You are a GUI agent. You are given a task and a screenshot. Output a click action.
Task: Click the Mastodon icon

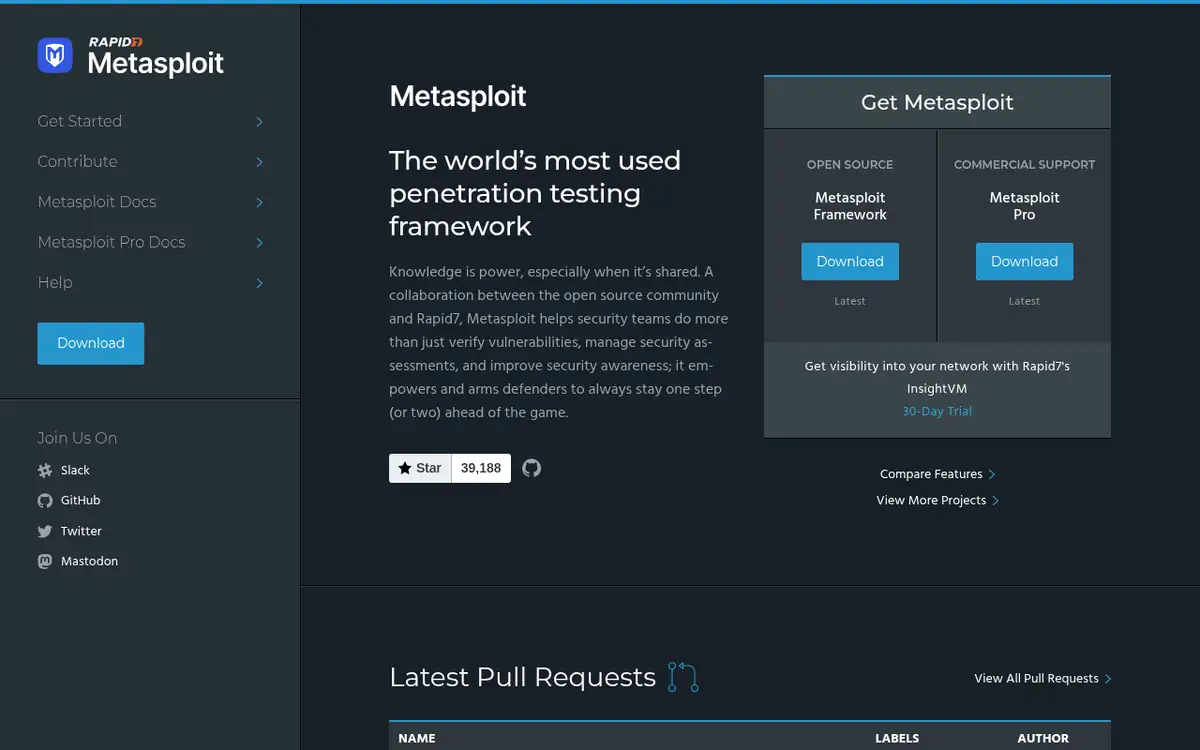45,561
